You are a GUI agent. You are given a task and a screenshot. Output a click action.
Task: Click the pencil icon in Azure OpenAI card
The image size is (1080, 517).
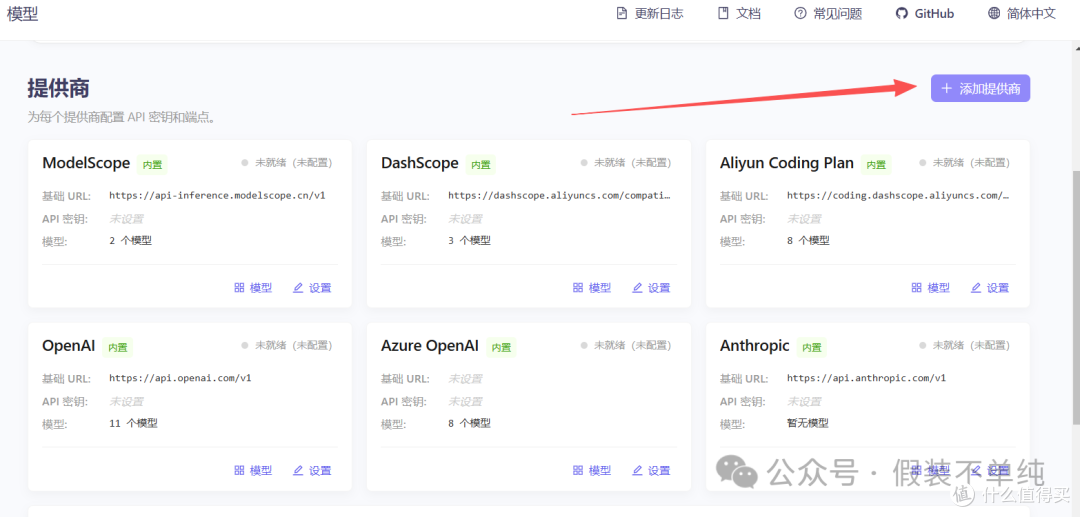[x=637, y=470]
